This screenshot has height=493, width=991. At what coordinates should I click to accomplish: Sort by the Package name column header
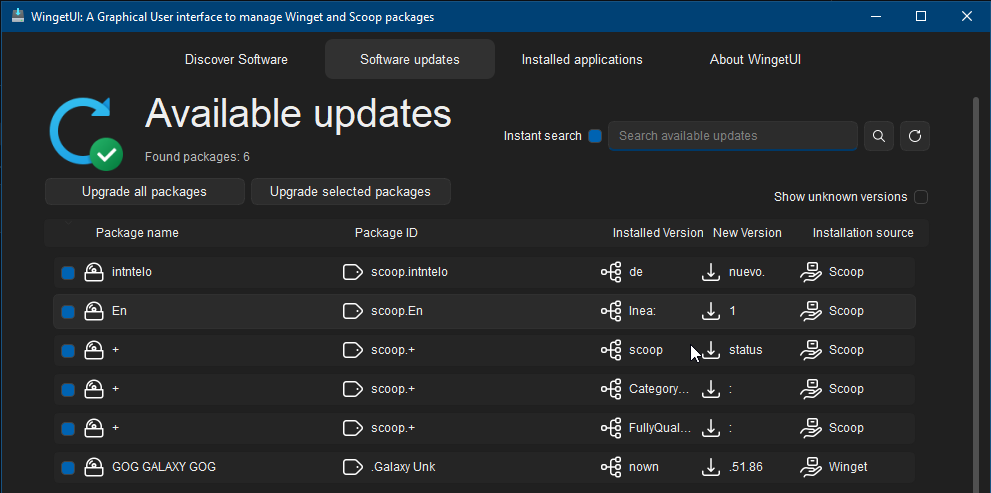pyautogui.click(x=137, y=233)
